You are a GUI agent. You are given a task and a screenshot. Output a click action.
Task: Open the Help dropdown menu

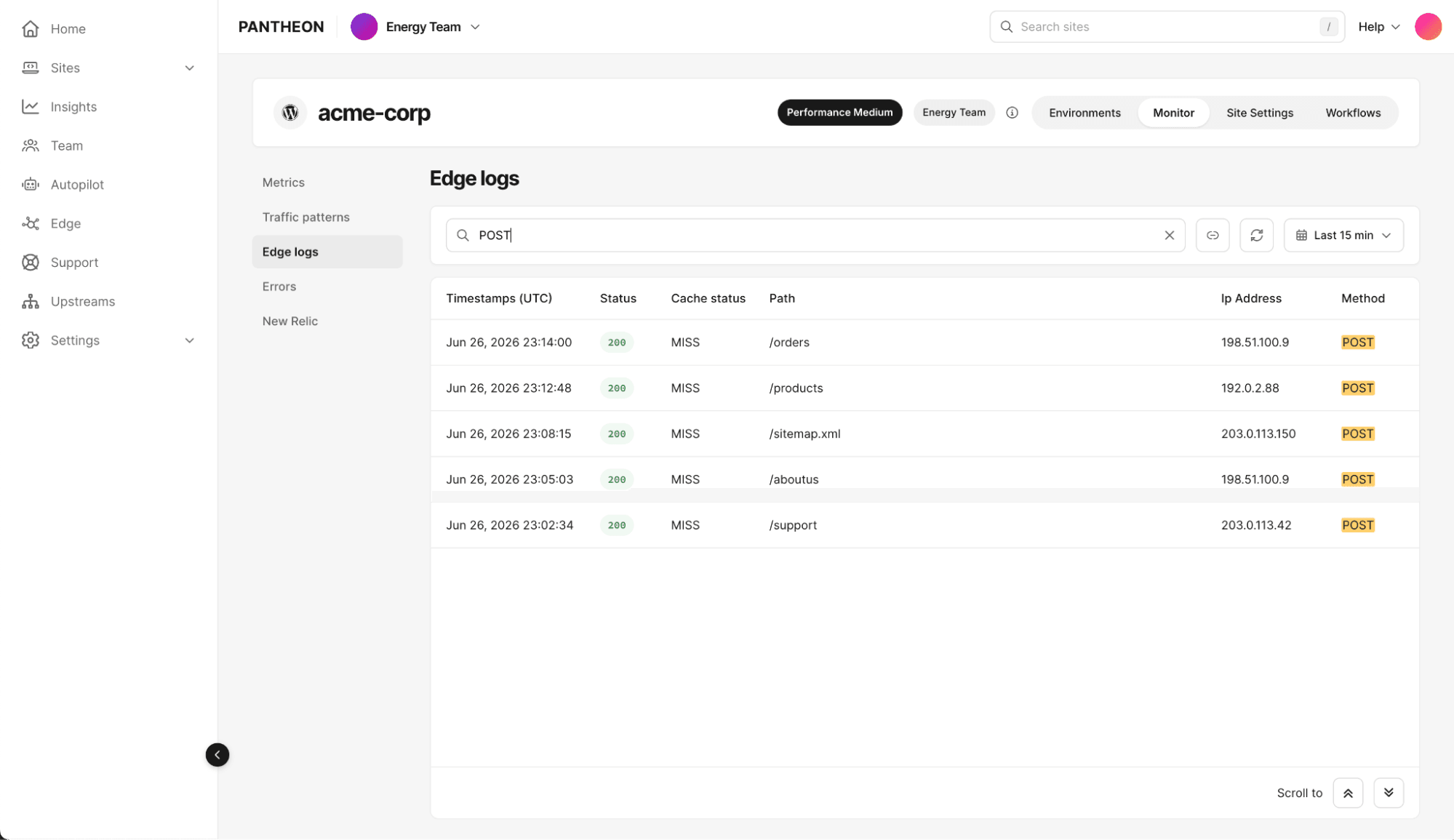pos(1378,27)
